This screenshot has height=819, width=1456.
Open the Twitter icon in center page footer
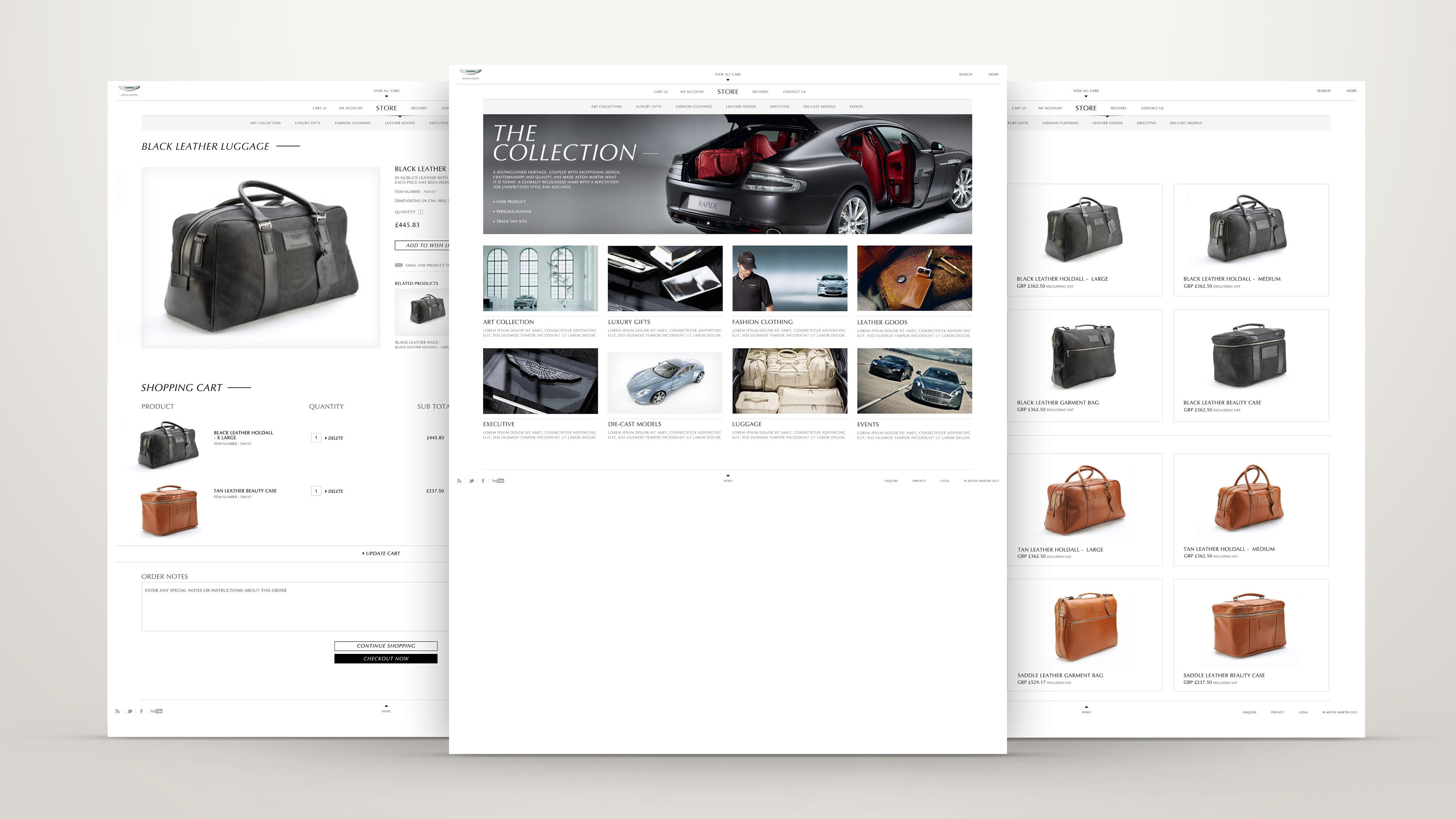point(471,481)
